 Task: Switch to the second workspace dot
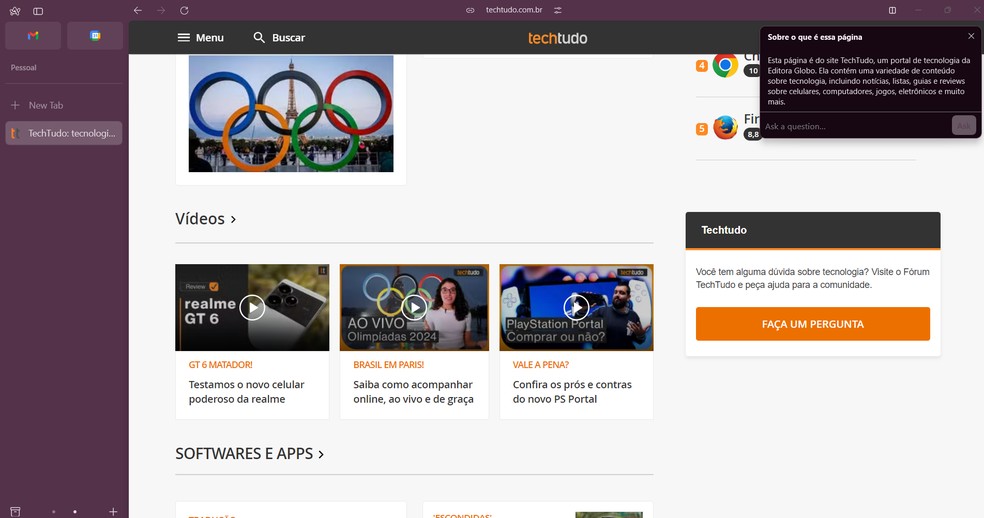pos(75,512)
